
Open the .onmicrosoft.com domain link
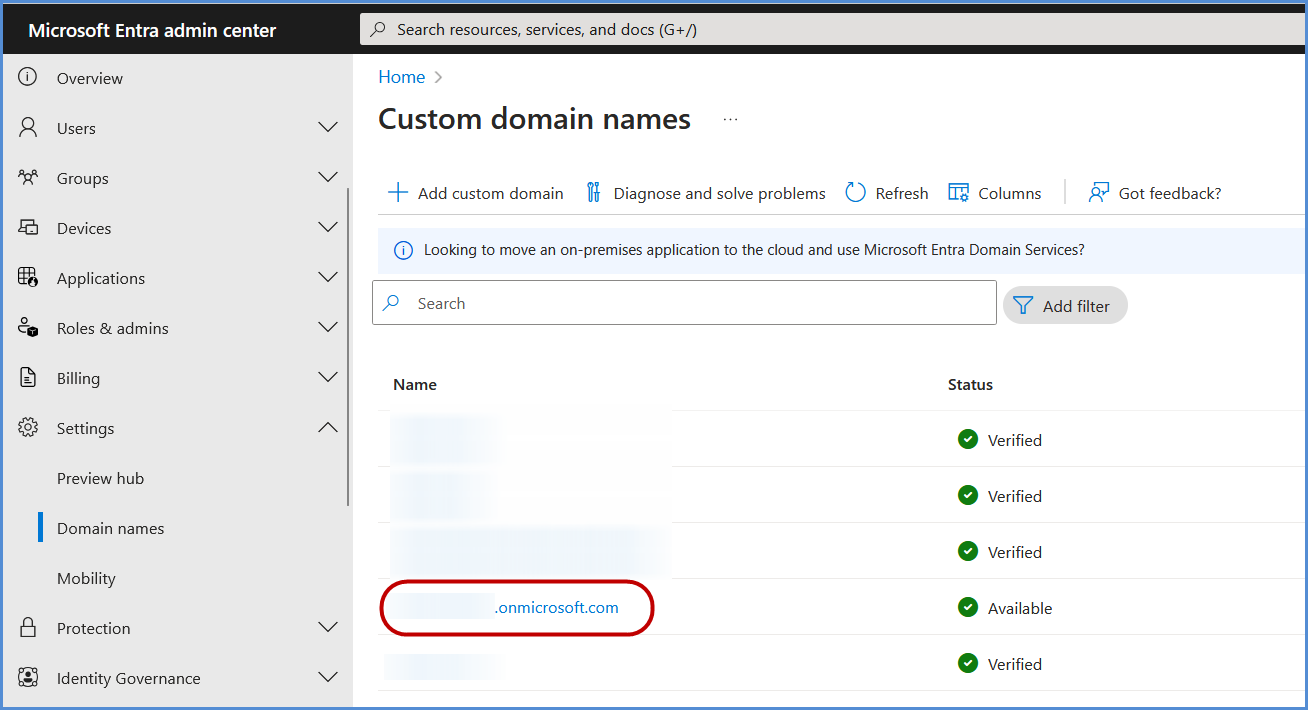[556, 608]
